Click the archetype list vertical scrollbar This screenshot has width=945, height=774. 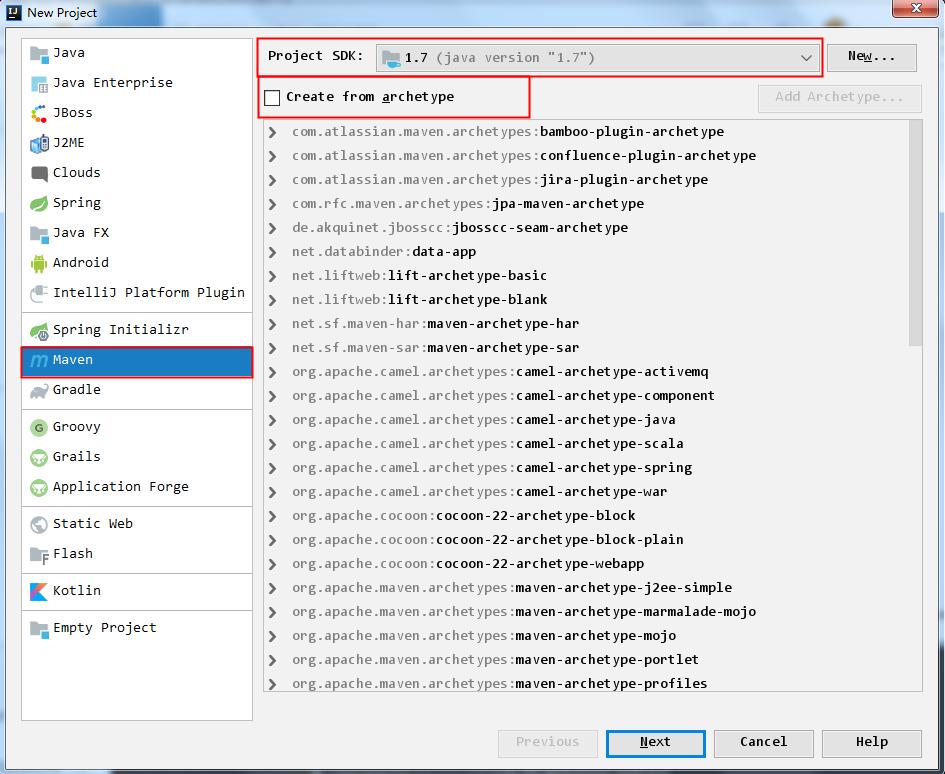[x=915, y=233]
